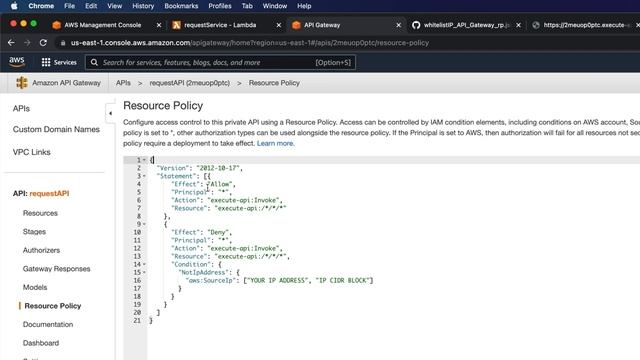Open the History menu
The width and height of the screenshot is (640, 360).
point(143,6)
